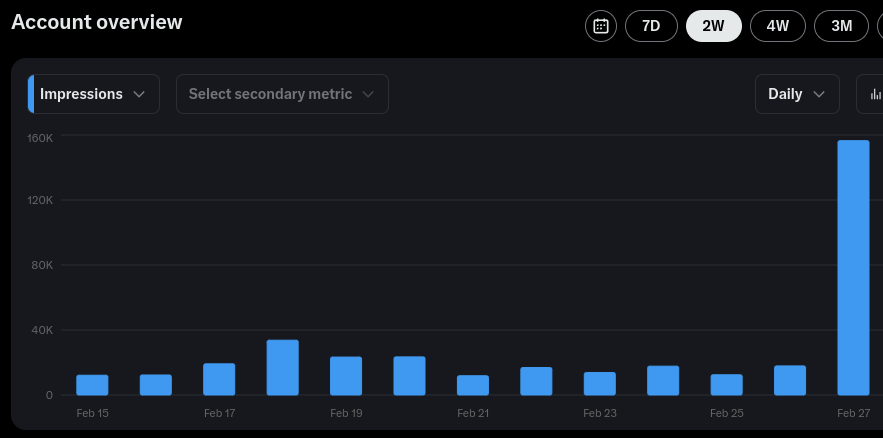The height and width of the screenshot is (438, 883).
Task: Open the calendar date range picker
Action: [601, 26]
